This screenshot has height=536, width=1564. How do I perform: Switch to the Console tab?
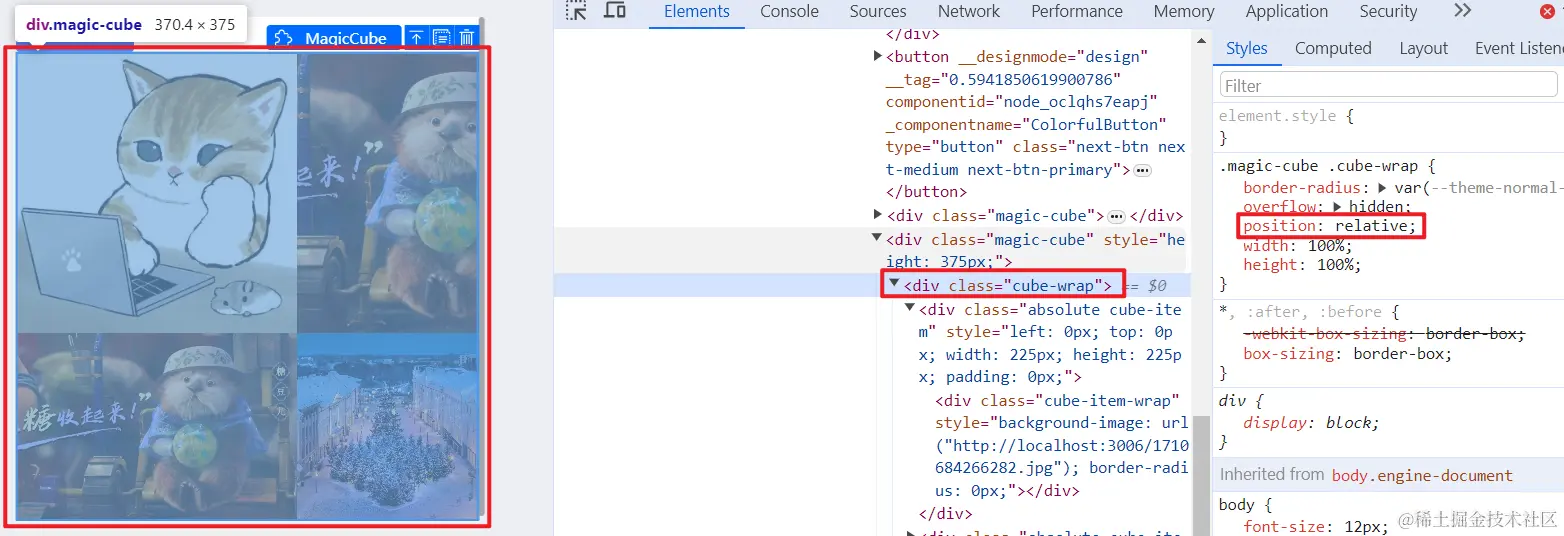pyautogui.click(x=789, y=12)
